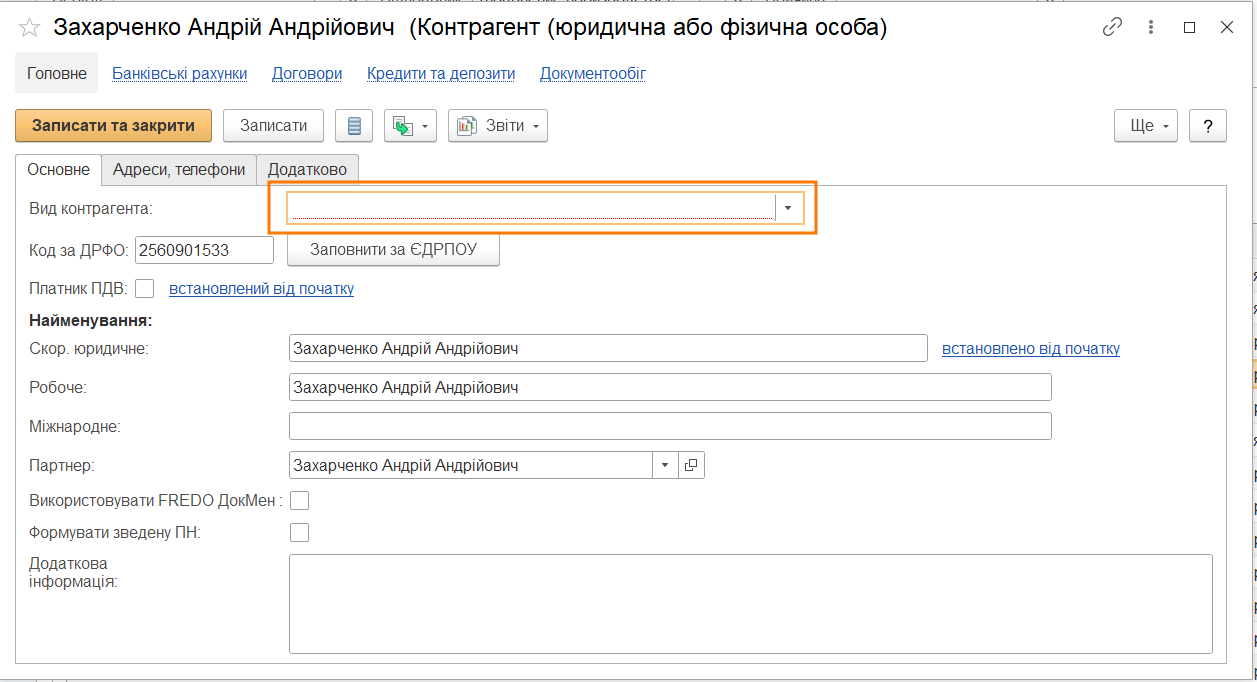The width and height of the screenshot is (1257, 682).
Task: Enable the Платник ПДВ checkbox
Action: pos(145,288)
